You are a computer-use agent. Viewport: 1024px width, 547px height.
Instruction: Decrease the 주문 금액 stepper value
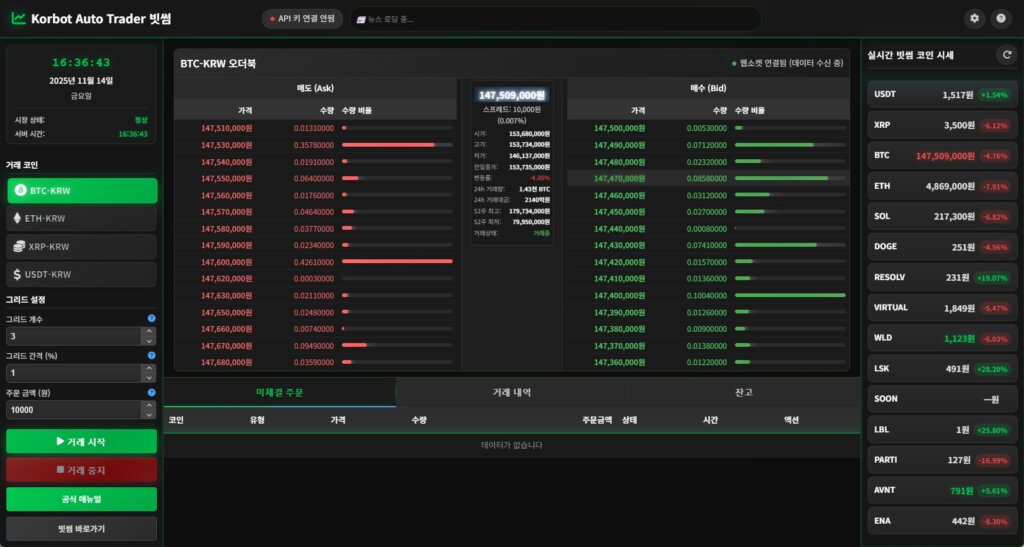click(x=149, y=413)
